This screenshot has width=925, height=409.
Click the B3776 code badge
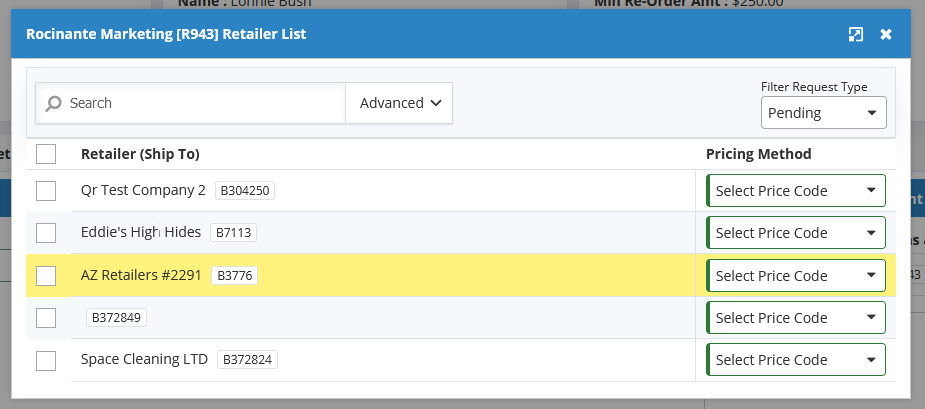[235, 276]
